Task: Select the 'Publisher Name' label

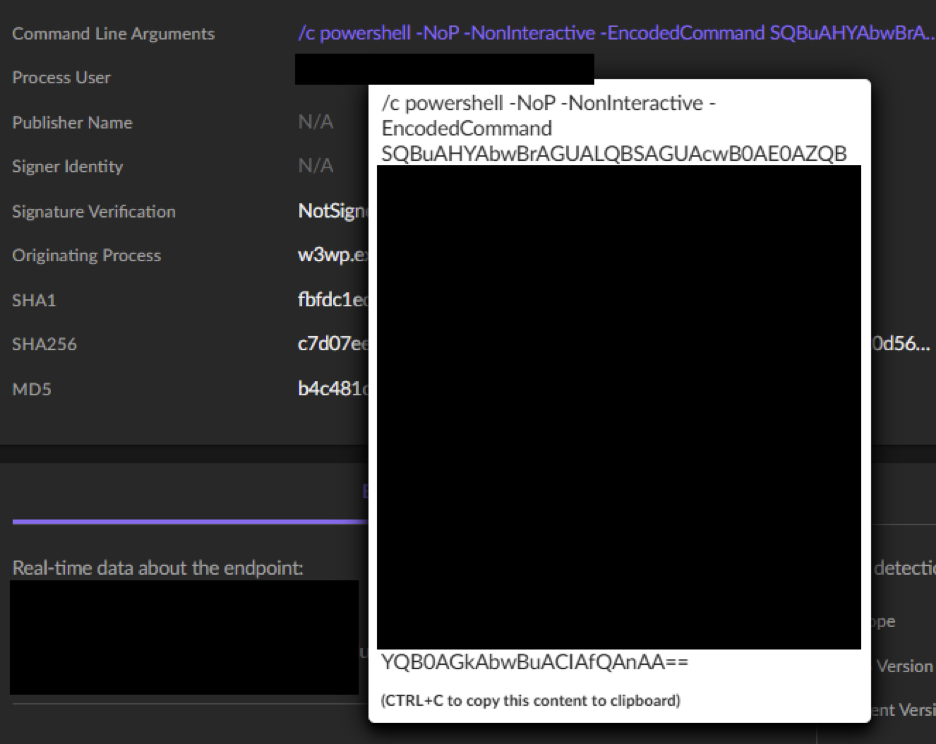Action: coord(72,122)
